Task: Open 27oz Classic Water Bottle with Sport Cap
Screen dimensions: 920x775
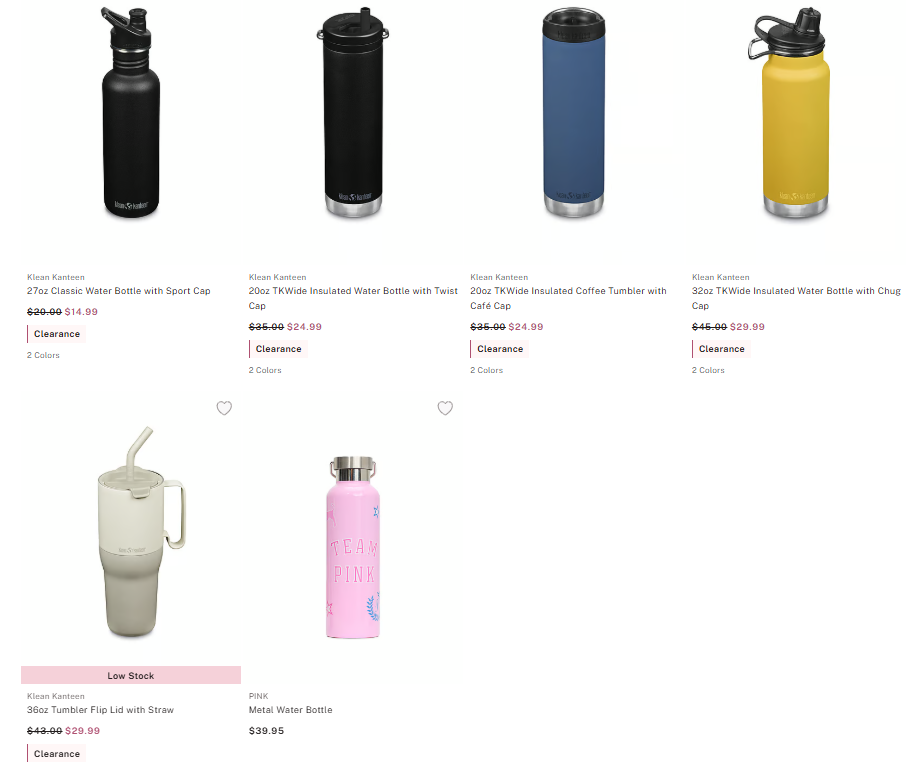Action: click(119, 291)
